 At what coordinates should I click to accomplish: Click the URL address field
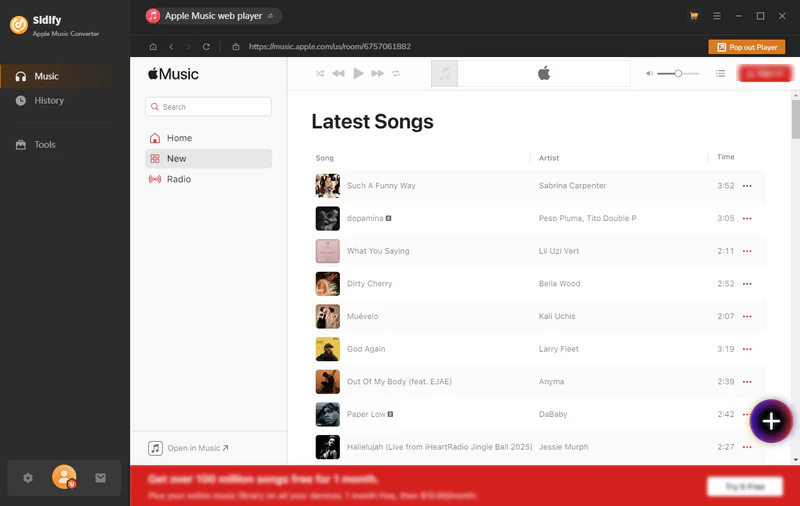330,46
